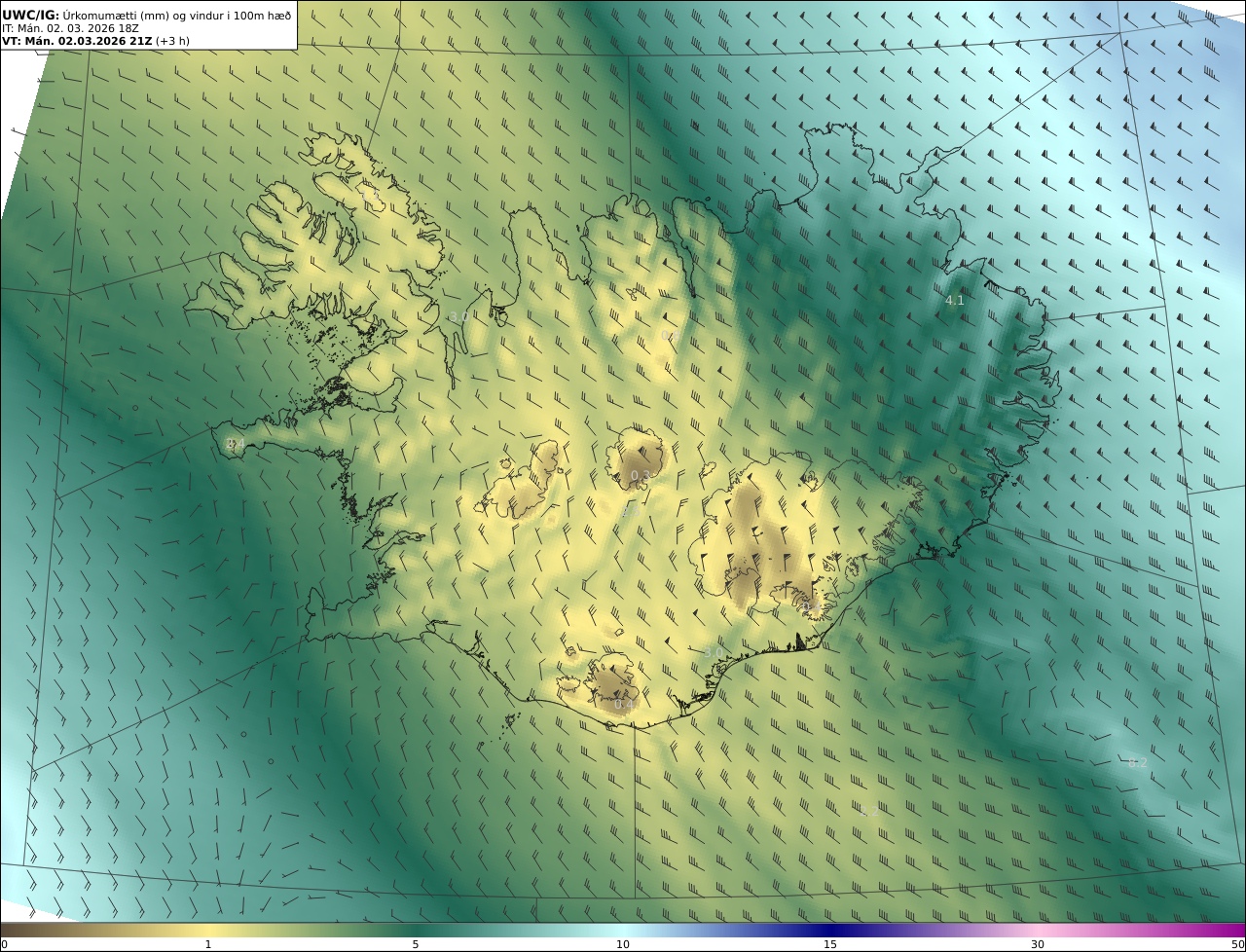Click the colorbar tick label '50'
The height and width of the screenshot is (952, 1246).
(x=1237, y=944)
